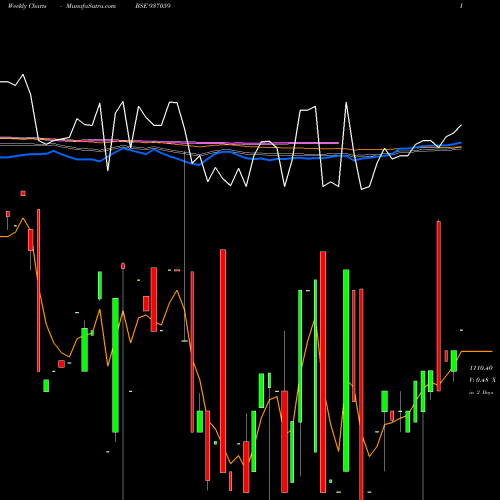The width and height of the screenshot is (500, 500).
Task: Select the "Weekly Charts" title text
Action: (27, 6)
